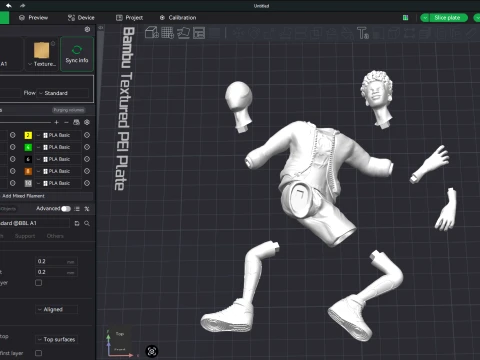The height and width of the screenshot is (360, 480).
Task: Add a model with the cube icon
Action: [152, 33]
